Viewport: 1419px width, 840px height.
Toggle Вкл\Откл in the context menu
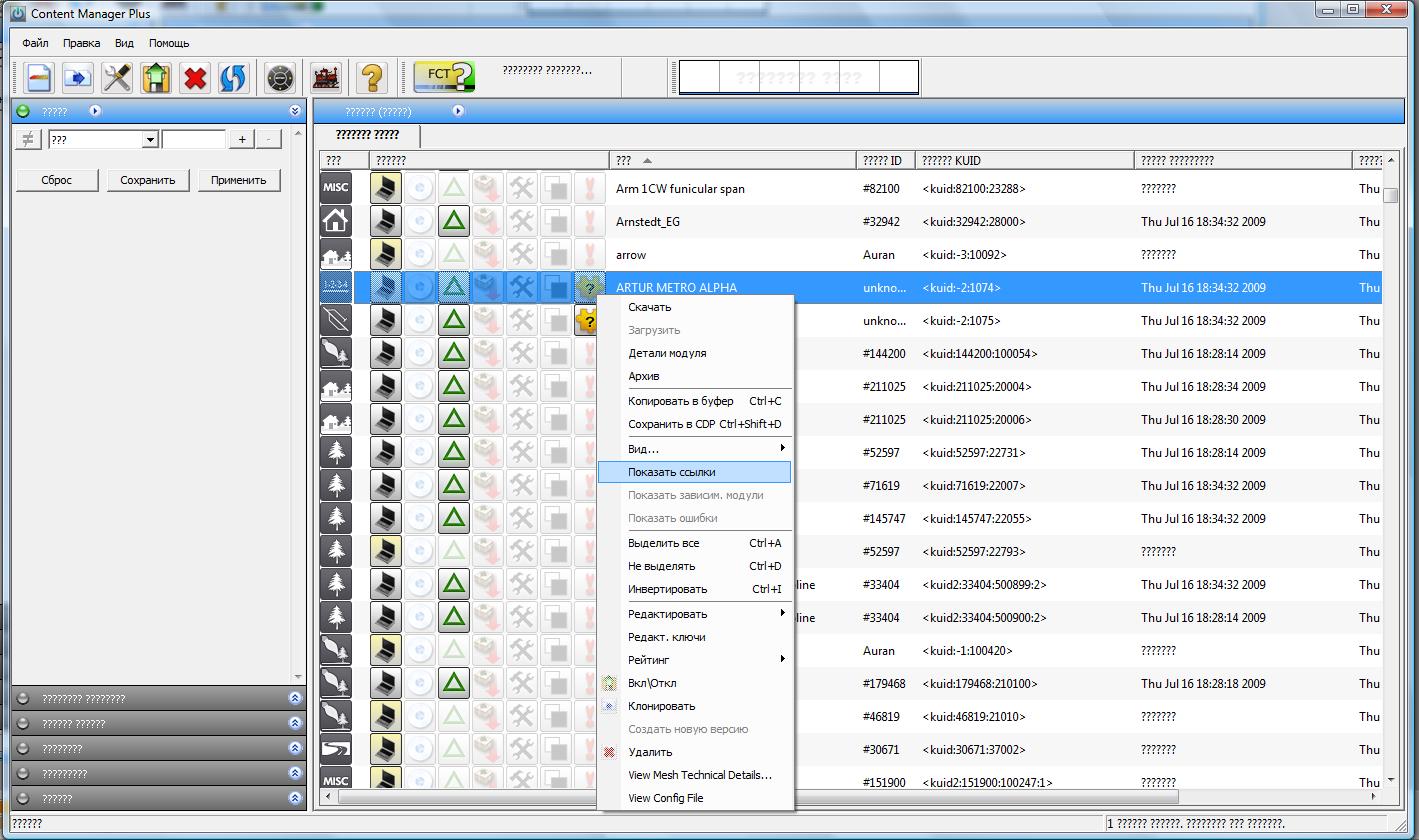[x=652, y=683]
